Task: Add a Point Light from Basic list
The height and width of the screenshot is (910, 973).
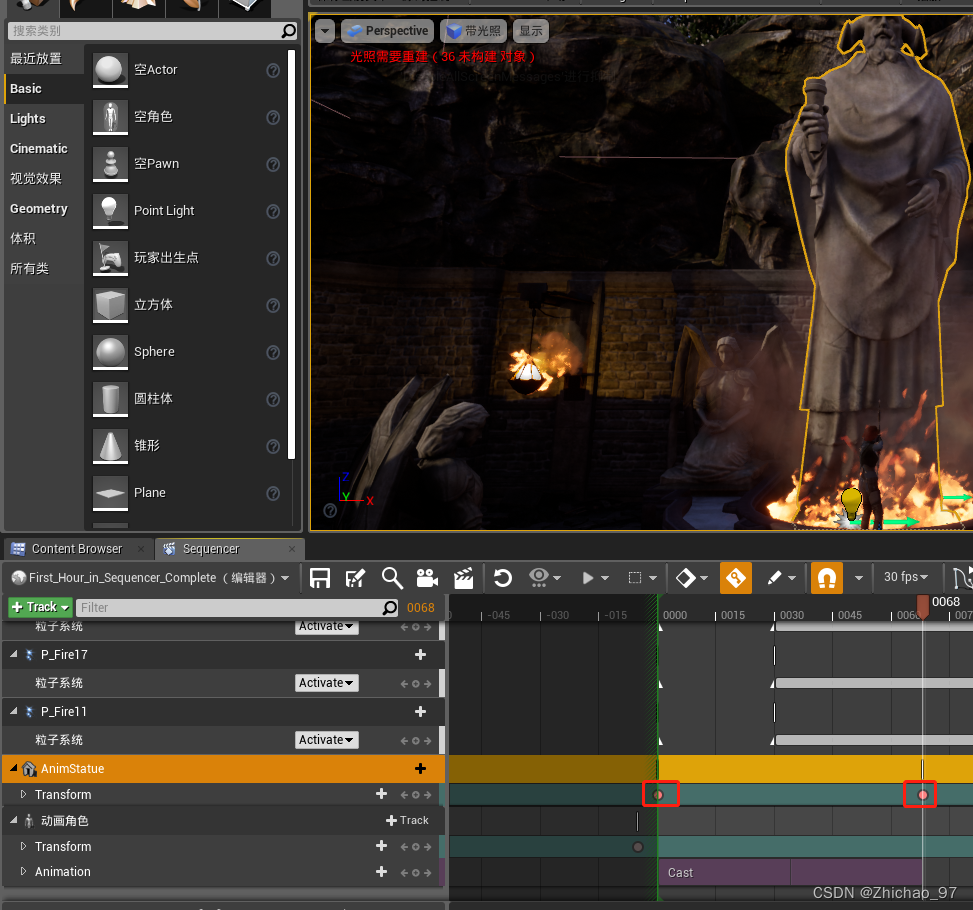Action: (164, 211)
